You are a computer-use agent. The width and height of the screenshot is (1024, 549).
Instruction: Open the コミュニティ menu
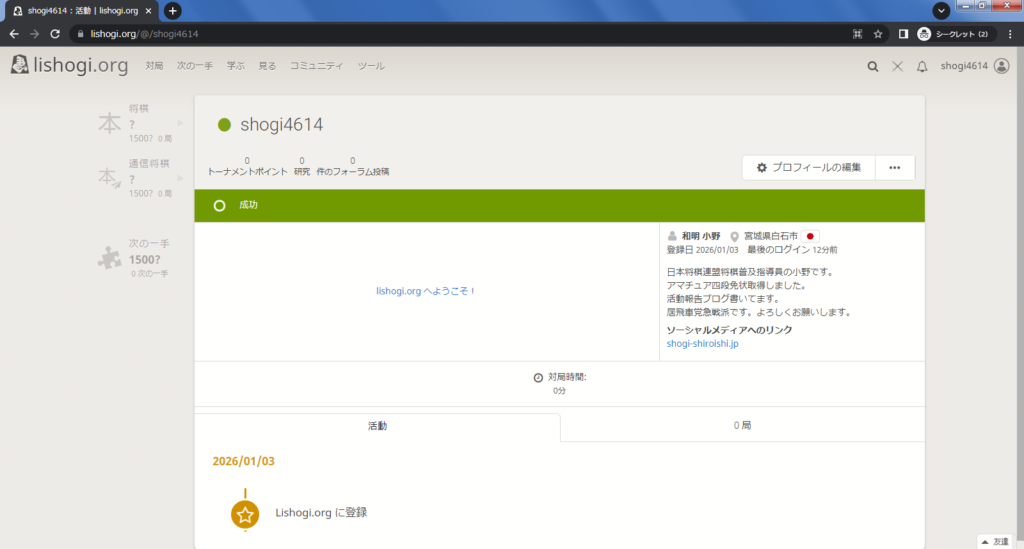[316, 66]
